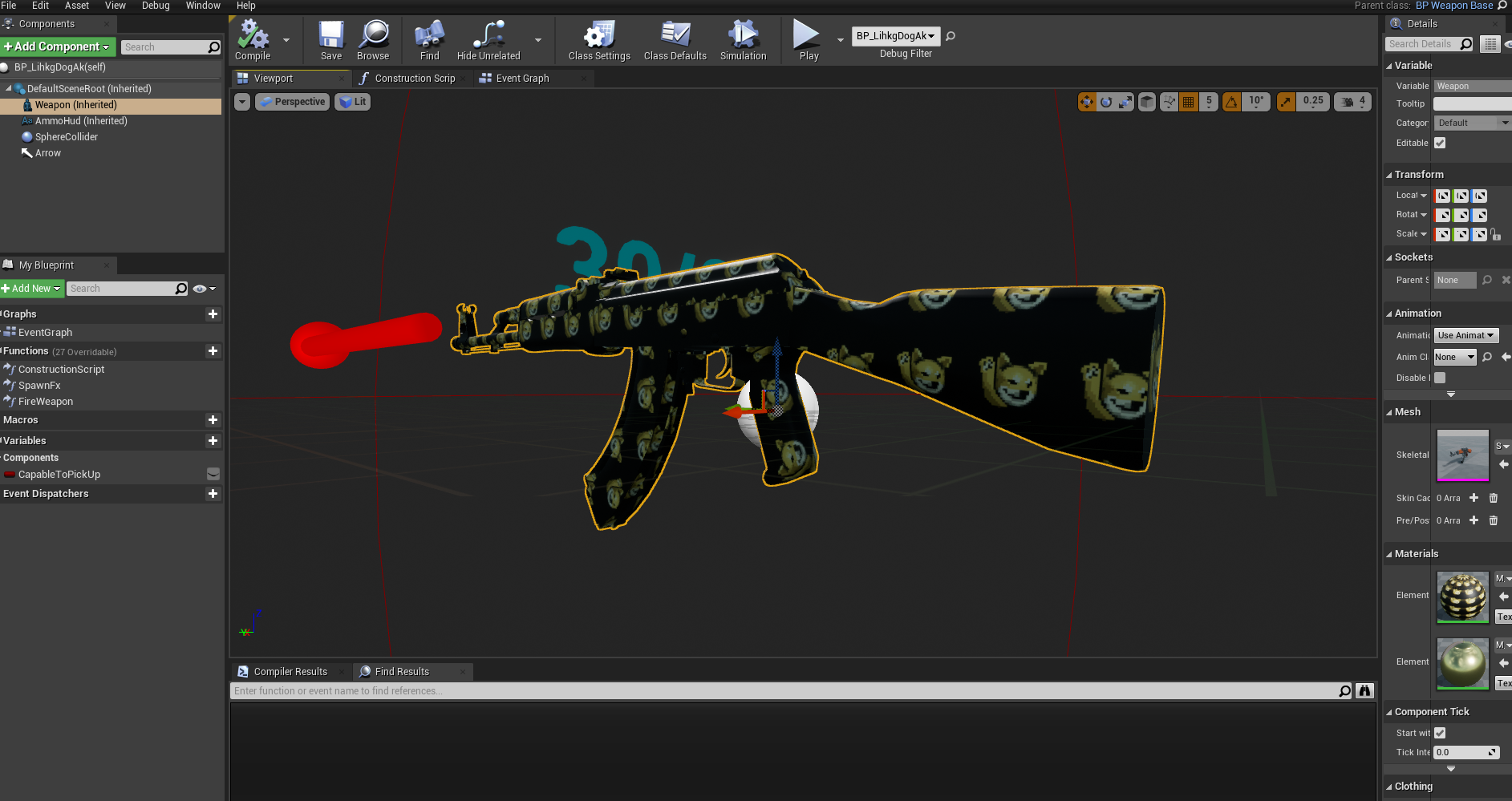Image resolution: width=1512 pixels, height=801 pixels.
Task: Open EventGraph in My Blueprint
Action: pos(45,333)
